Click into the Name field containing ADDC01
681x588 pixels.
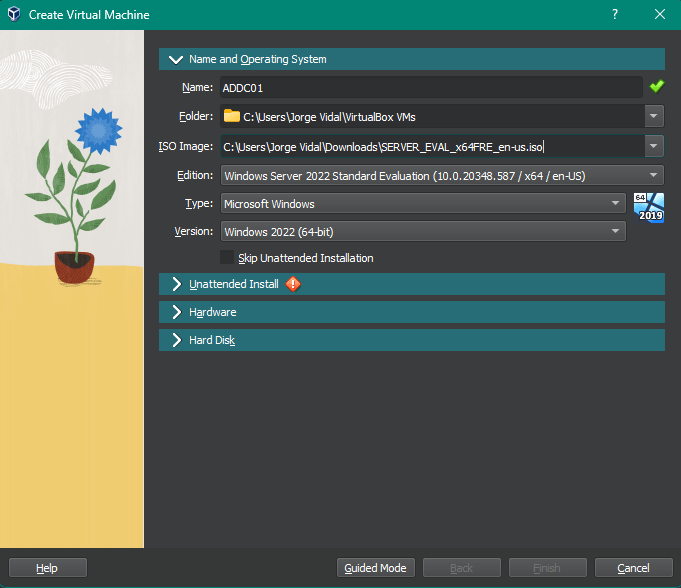pyautogui.click(x=431, y=87)
